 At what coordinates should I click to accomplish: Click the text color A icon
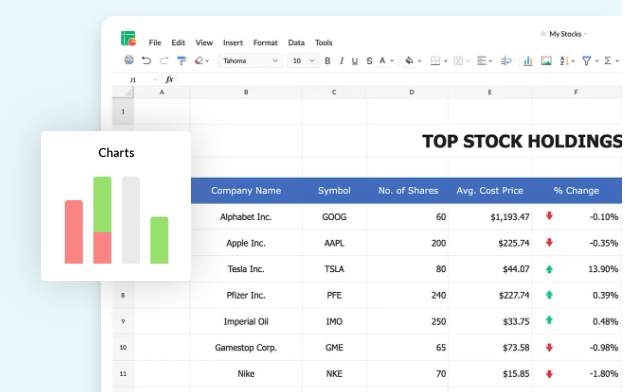click(x=382, y=61)
